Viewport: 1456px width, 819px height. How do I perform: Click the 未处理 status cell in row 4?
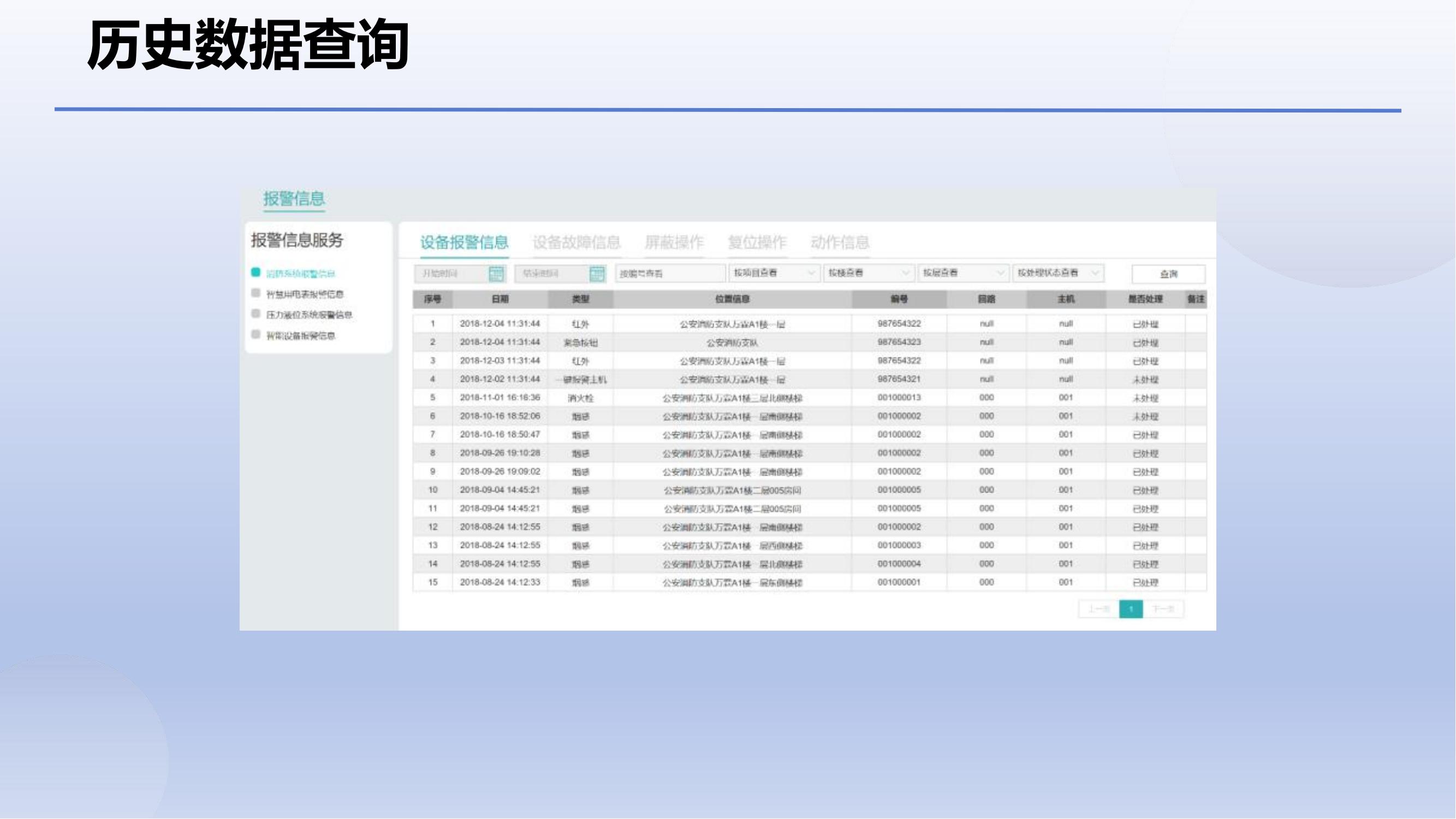pyautogui.click(x=1146, y=379)
